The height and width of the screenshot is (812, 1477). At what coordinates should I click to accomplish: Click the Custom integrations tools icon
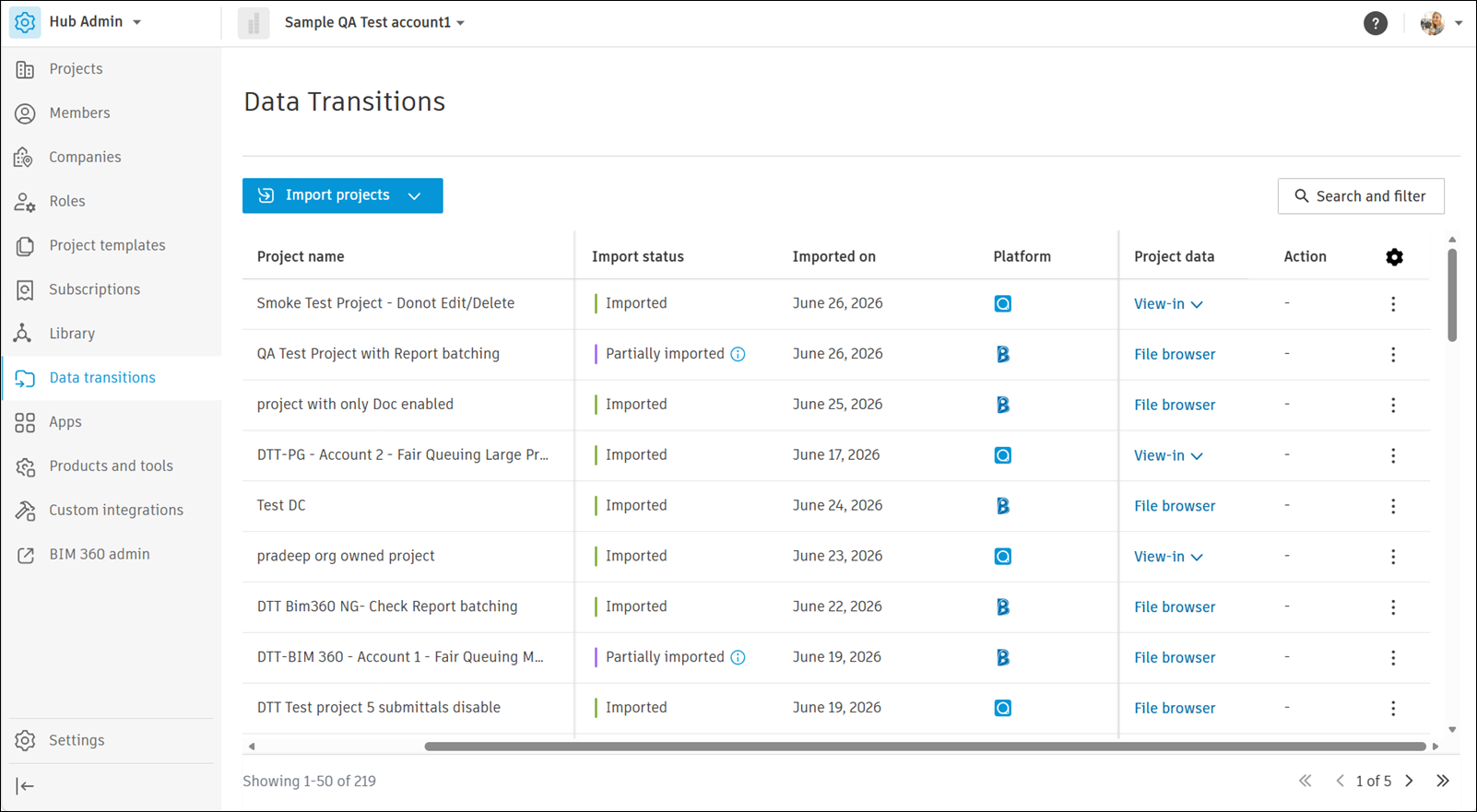pyautogui.click(x=25, y=511)
